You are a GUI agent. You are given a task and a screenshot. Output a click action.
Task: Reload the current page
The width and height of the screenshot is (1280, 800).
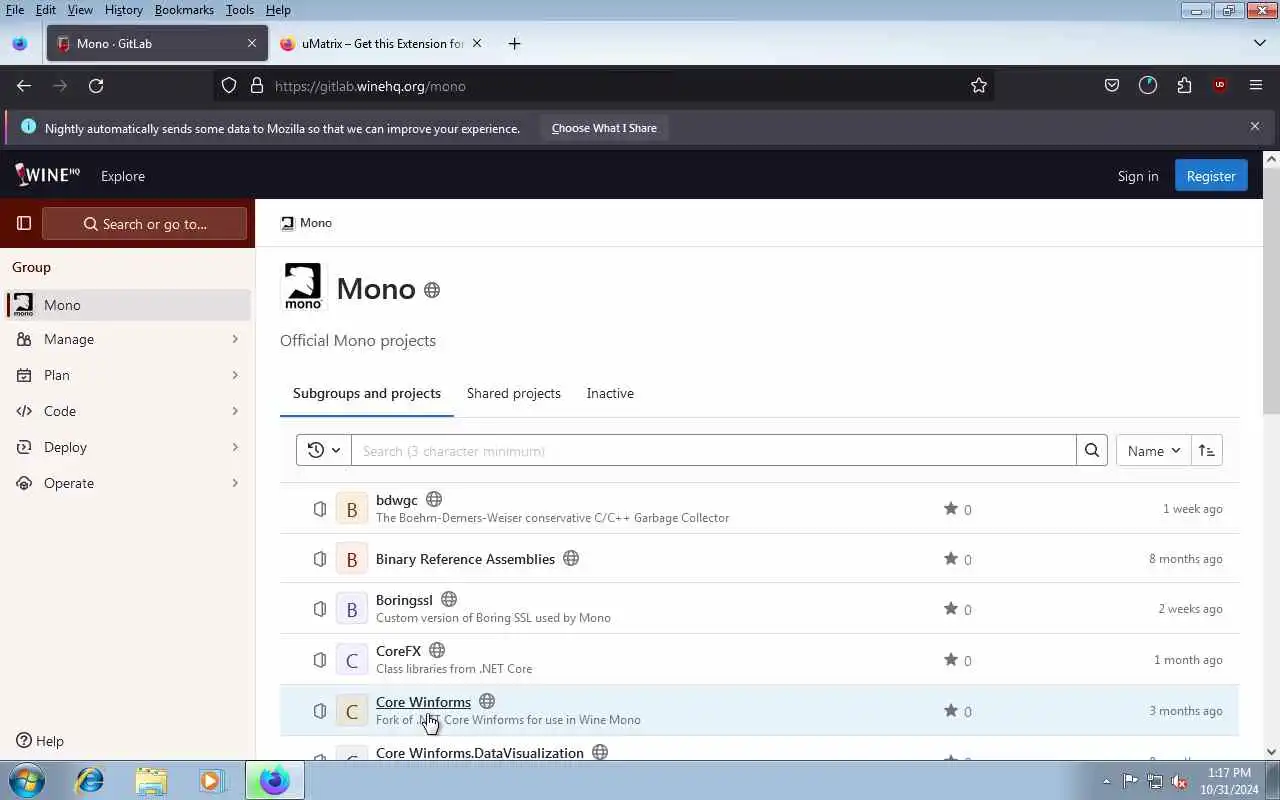(x=96, y=86)
